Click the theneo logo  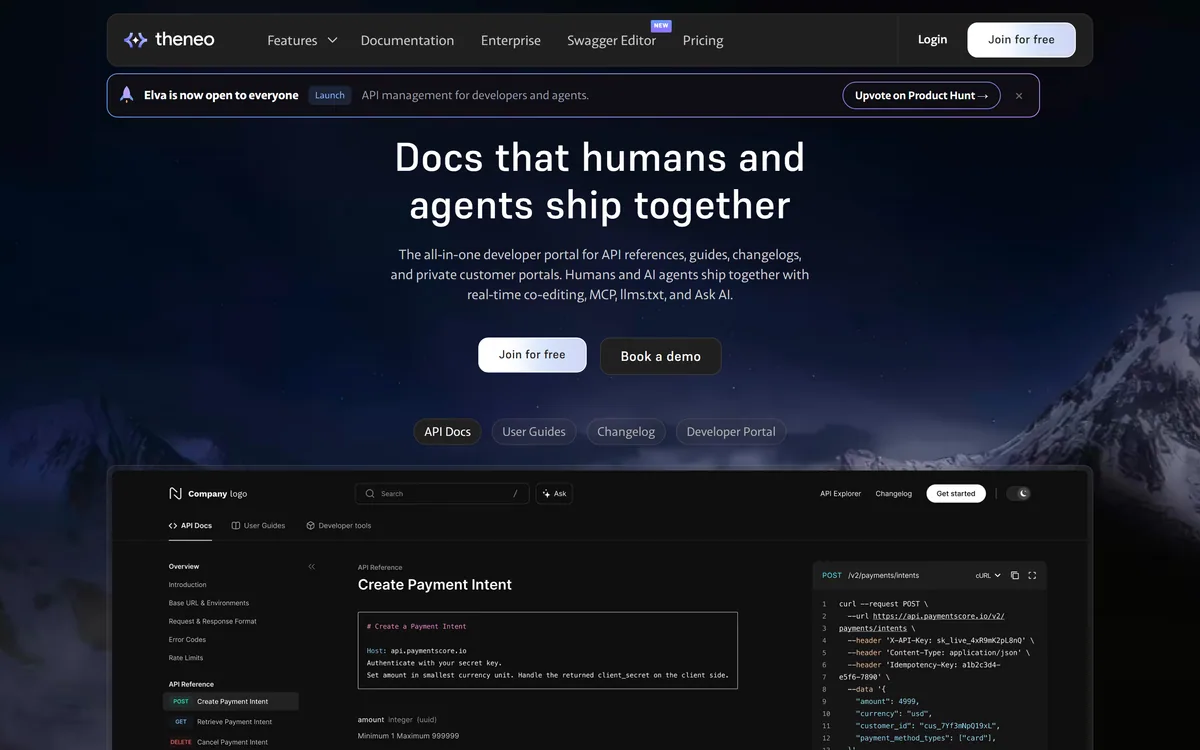point(168,40)
